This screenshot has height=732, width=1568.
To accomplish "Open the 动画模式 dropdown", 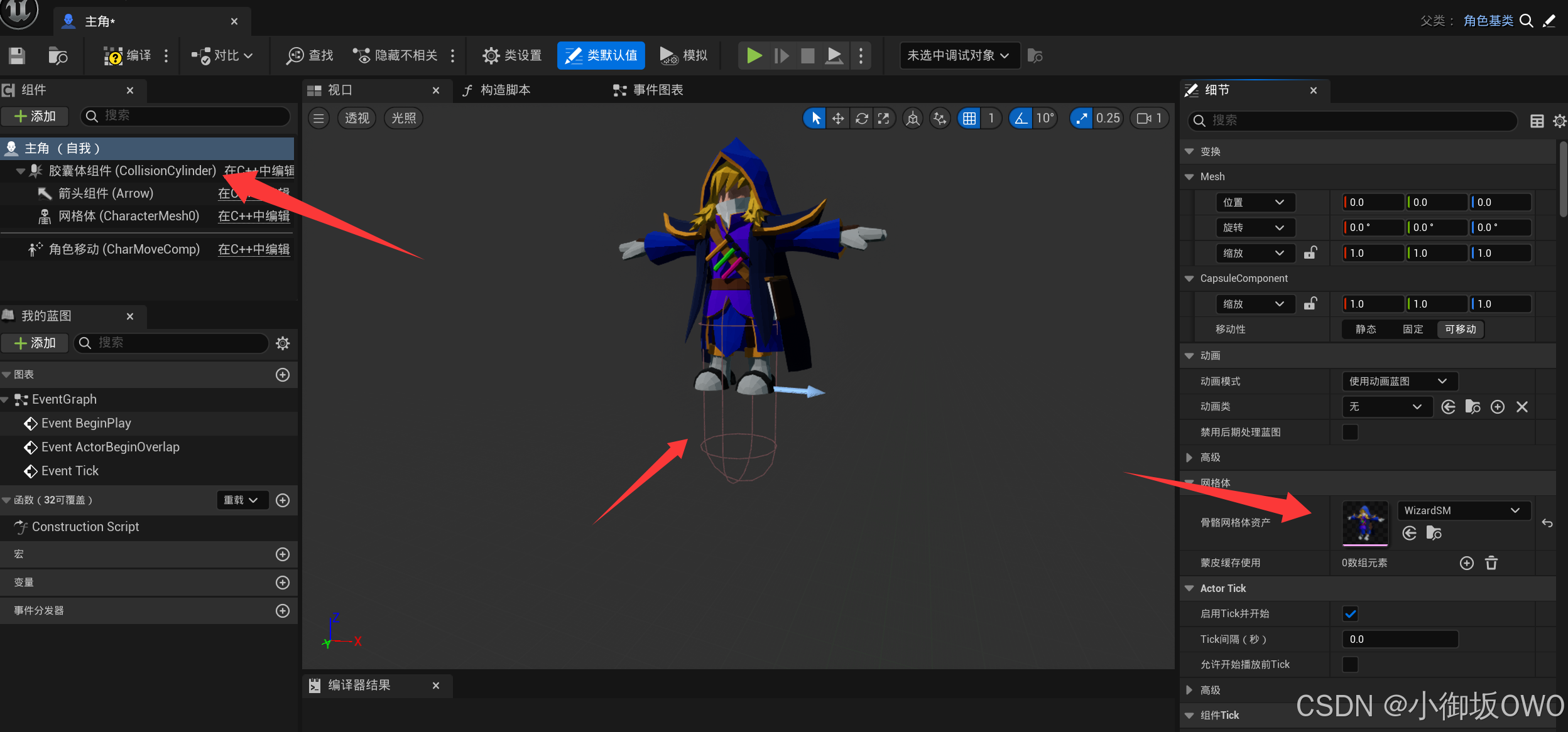I will tap(1398, 381).
